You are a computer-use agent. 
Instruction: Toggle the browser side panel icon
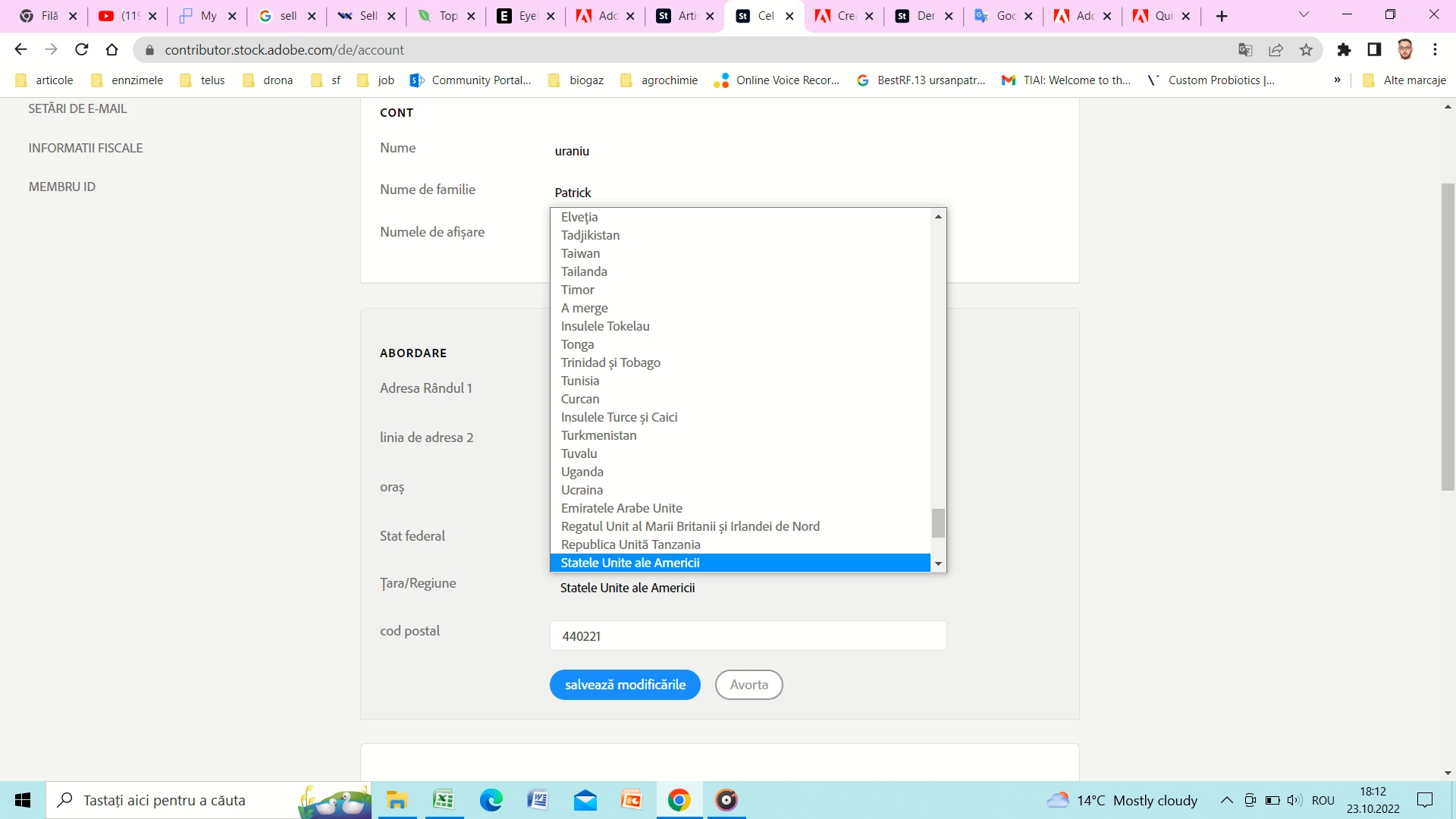pos(1374,50)
